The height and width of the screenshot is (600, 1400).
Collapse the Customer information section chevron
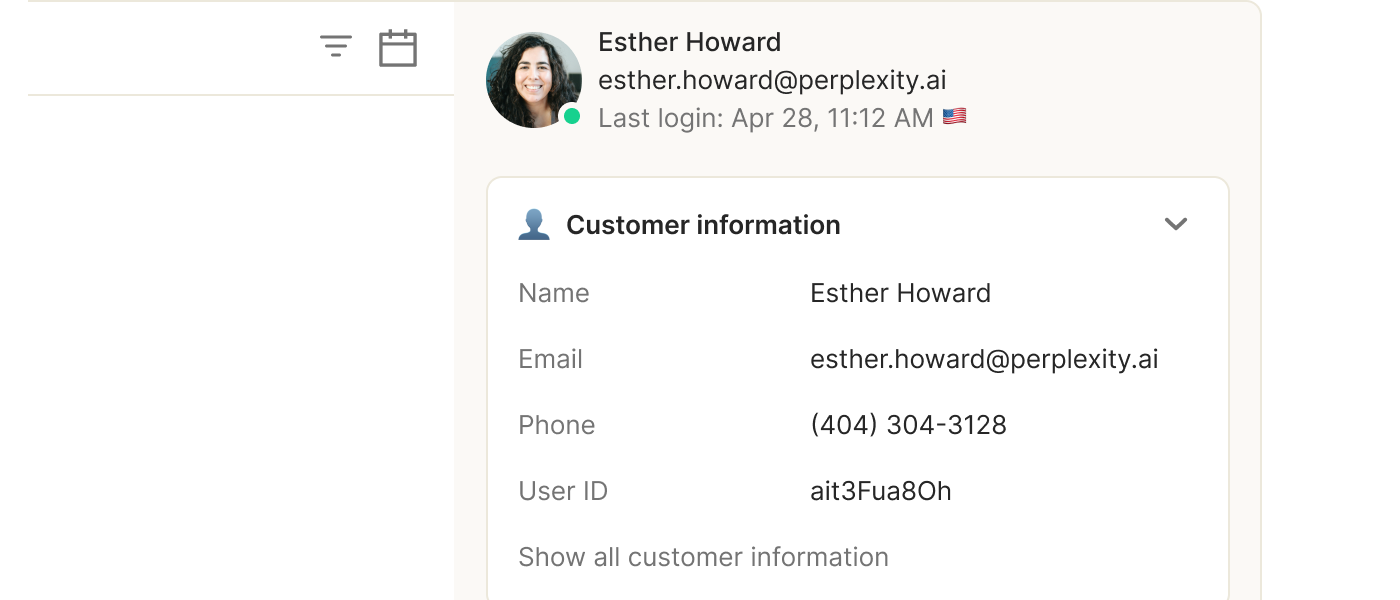point(1176,224)
